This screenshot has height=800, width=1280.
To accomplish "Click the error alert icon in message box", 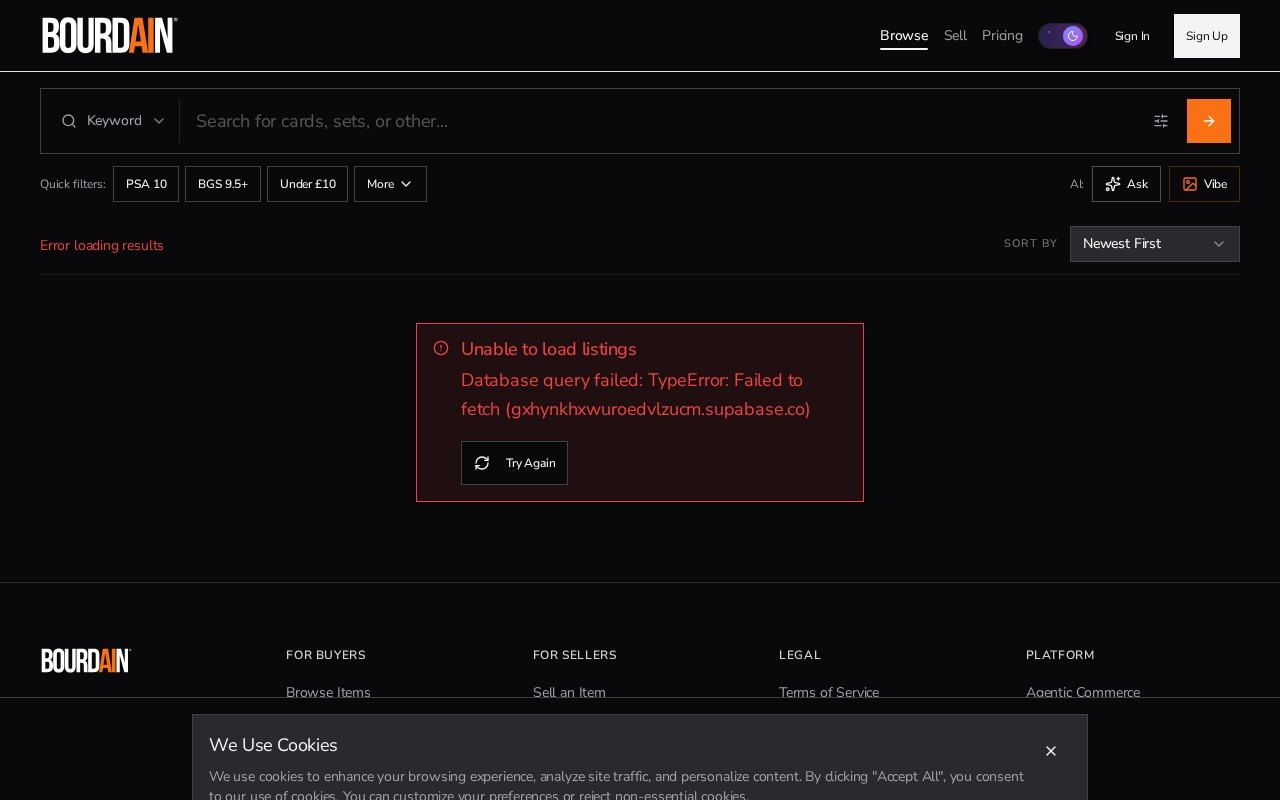I will pos(441,348).
